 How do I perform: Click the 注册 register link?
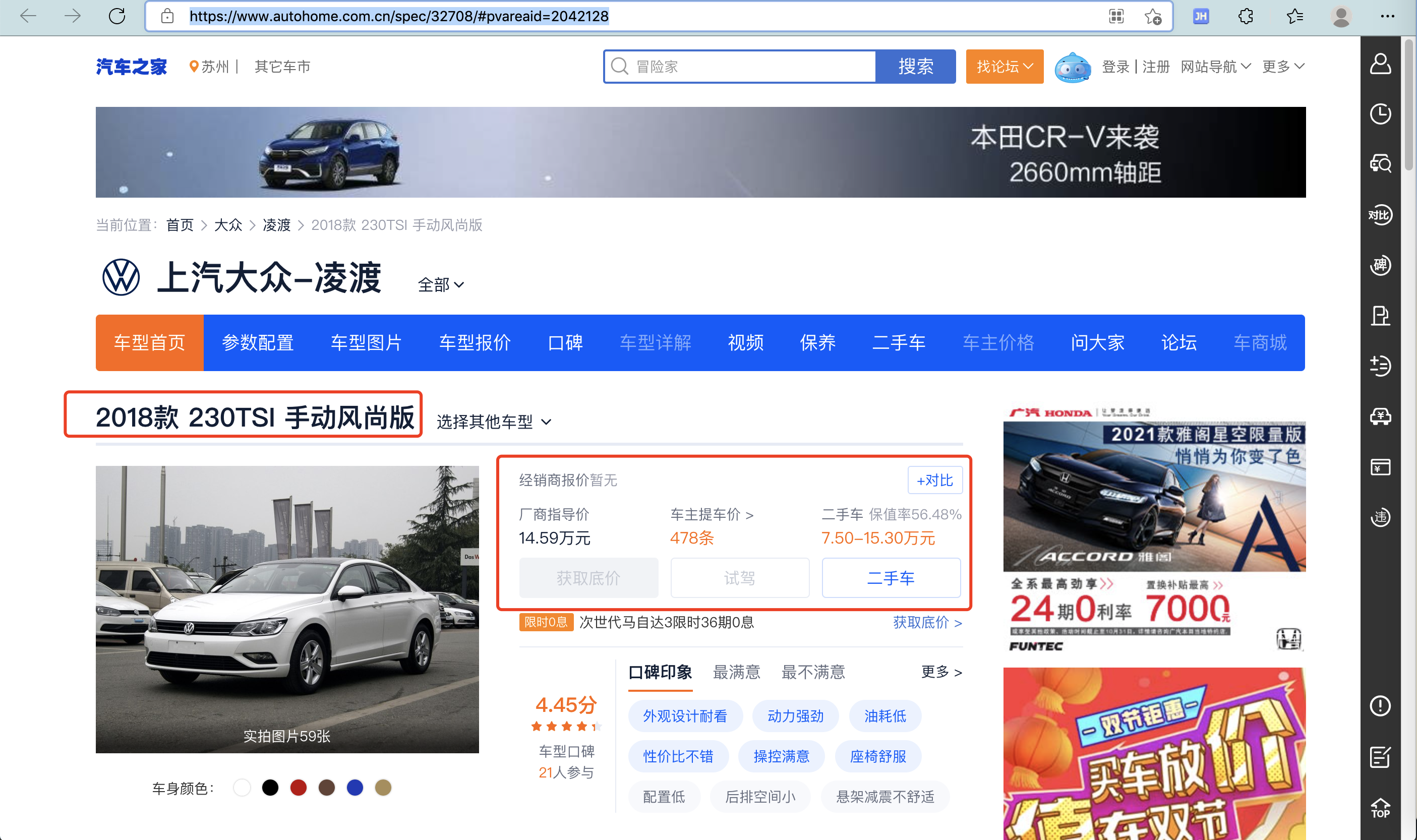pos(1155,66)
